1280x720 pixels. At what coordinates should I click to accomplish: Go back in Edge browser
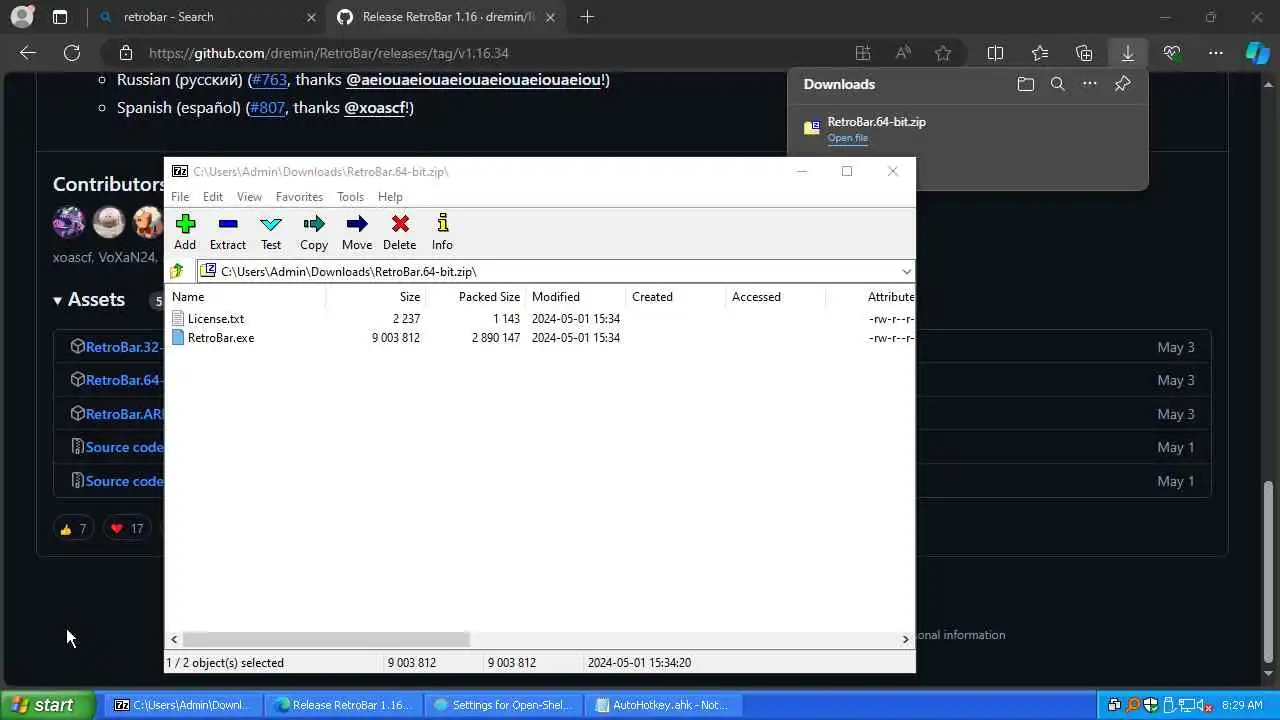28,53
